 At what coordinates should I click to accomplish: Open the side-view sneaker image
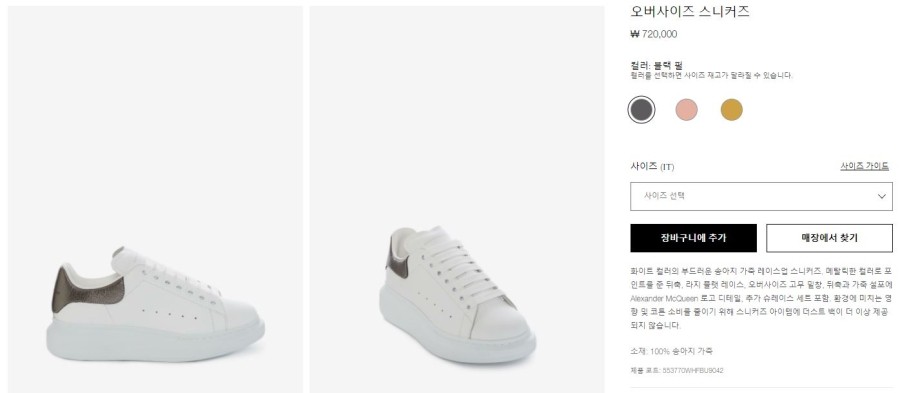[155, 199]
